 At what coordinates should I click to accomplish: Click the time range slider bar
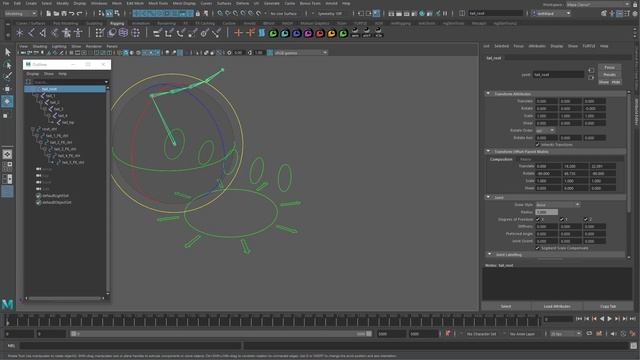[x=220, y=334]
